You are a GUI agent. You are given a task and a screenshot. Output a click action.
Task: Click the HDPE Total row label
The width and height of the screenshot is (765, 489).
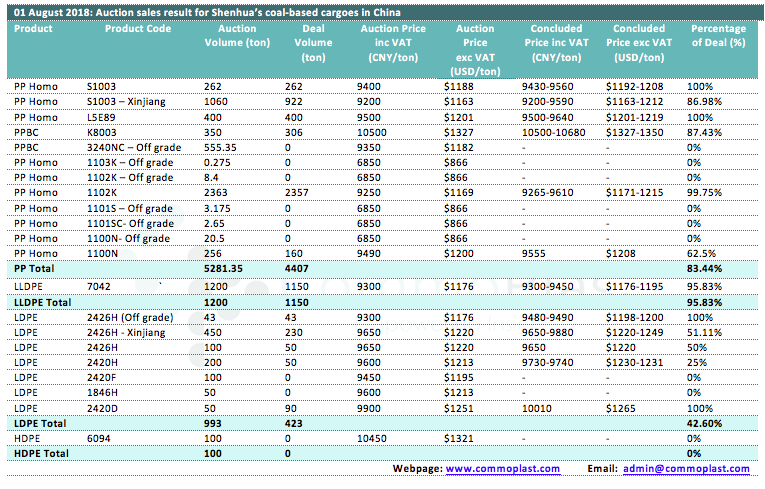click(x=40, y=454)
